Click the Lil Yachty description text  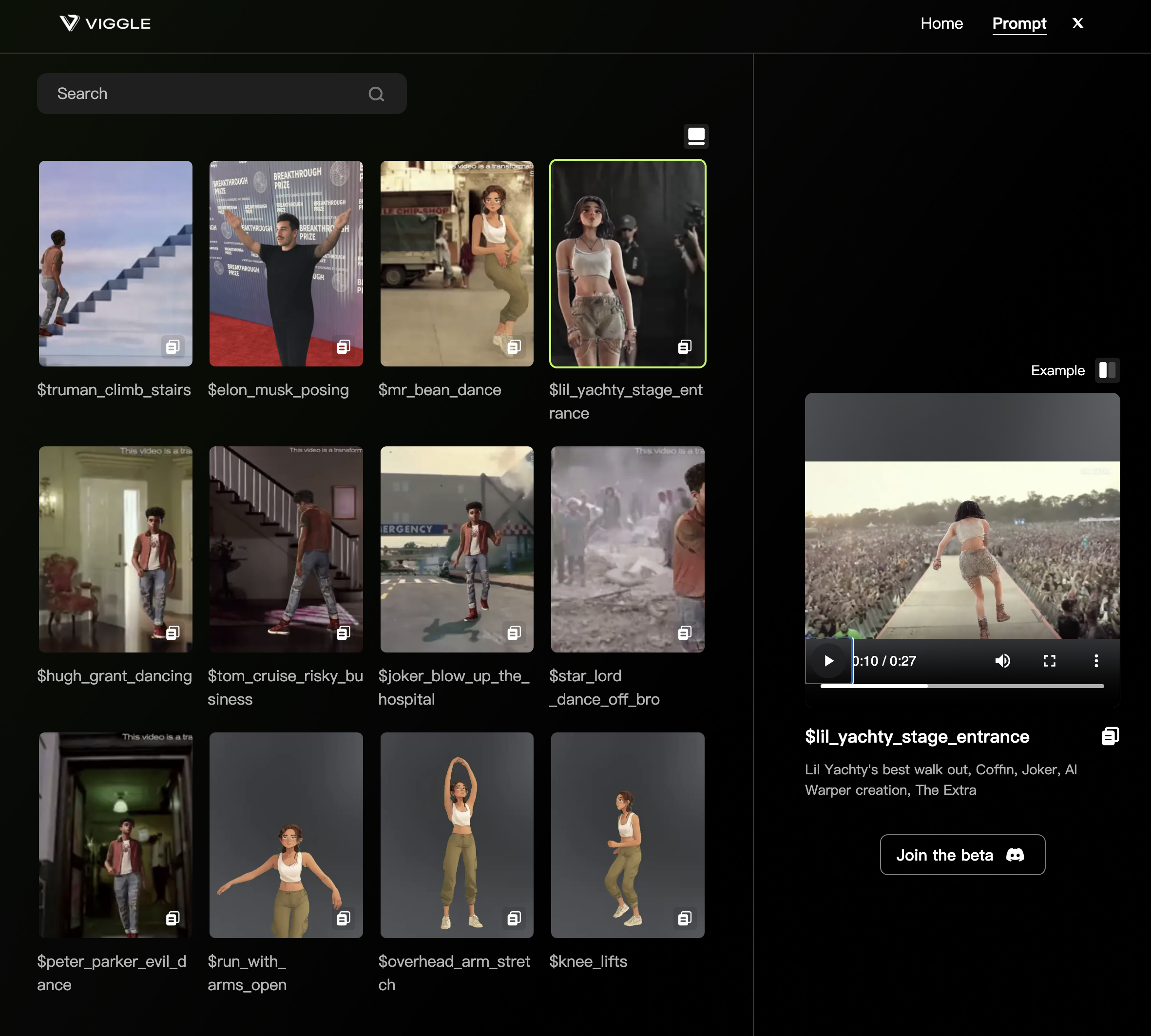pos(941,780)
